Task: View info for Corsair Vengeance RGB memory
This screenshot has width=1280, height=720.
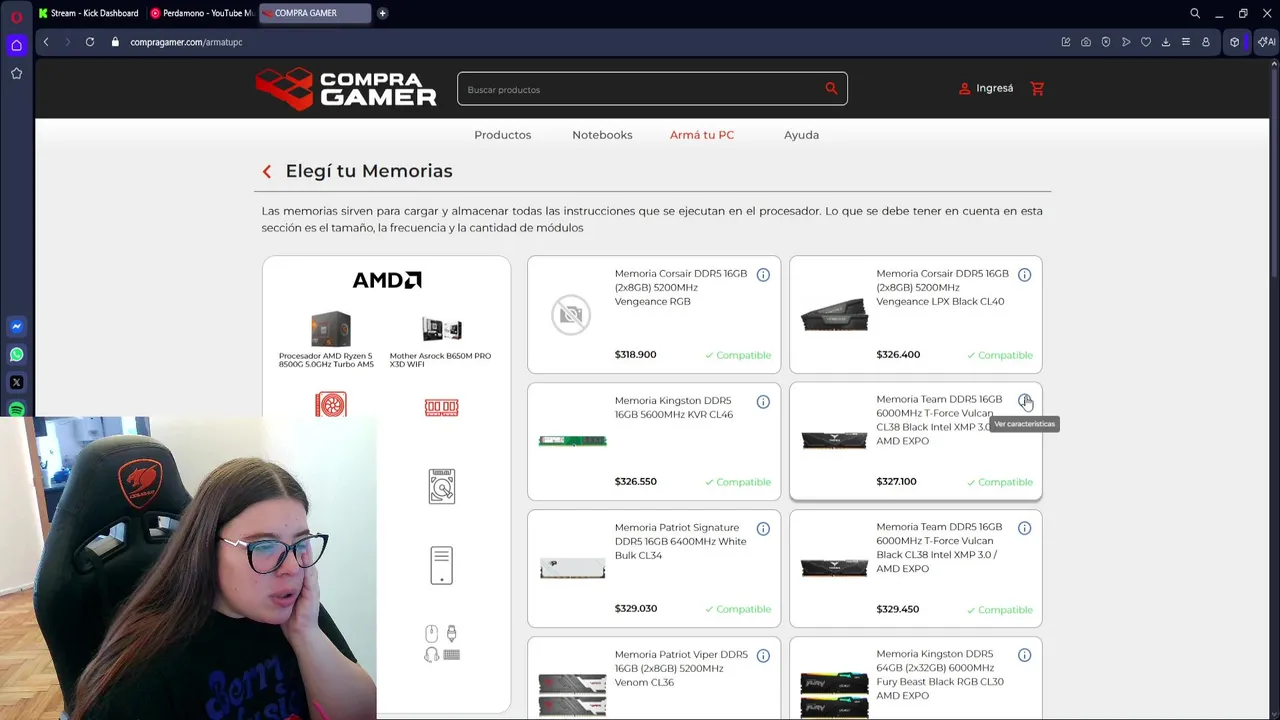Action: pos(763,275)
